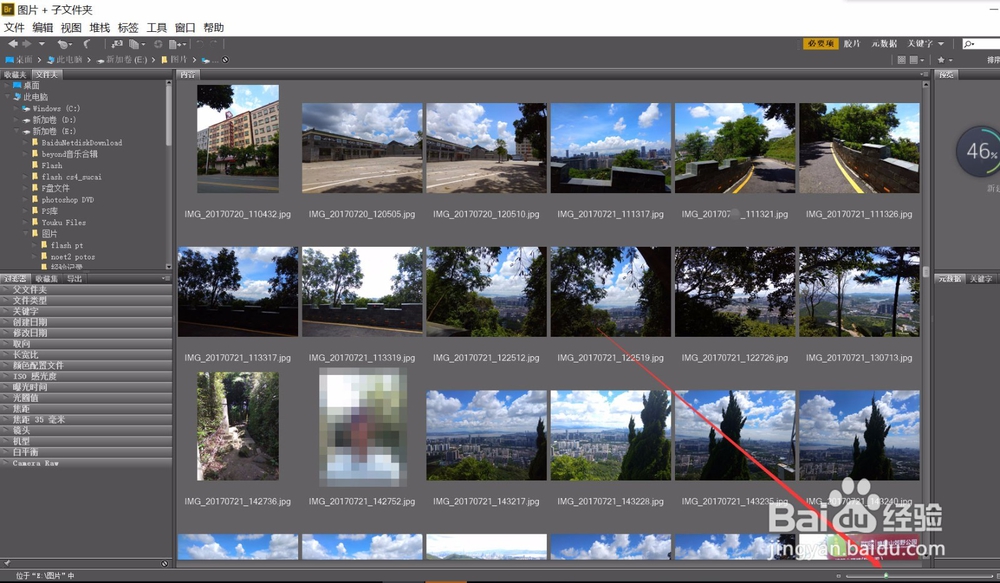Open the 文件 menu
The image size is (1000, 583).
(x=14, y=27)
